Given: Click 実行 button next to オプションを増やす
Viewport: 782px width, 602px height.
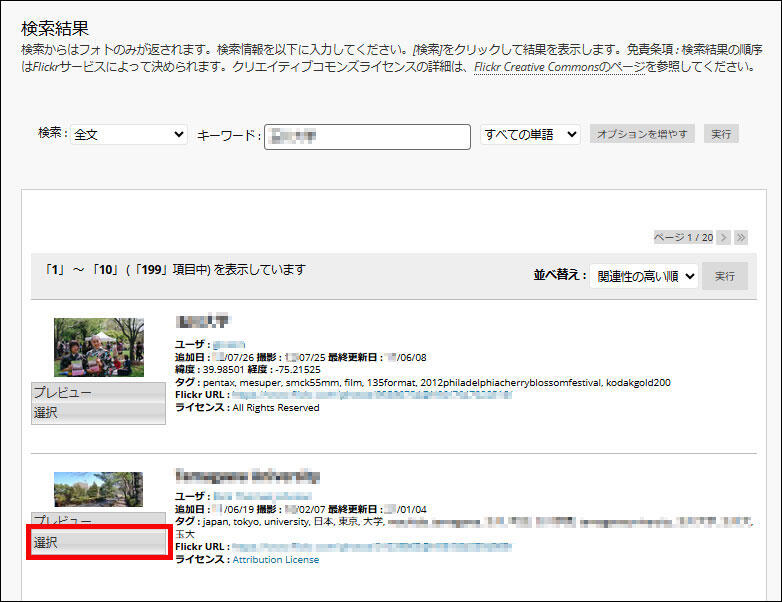Looking at the screenshot, I should 721,134.
